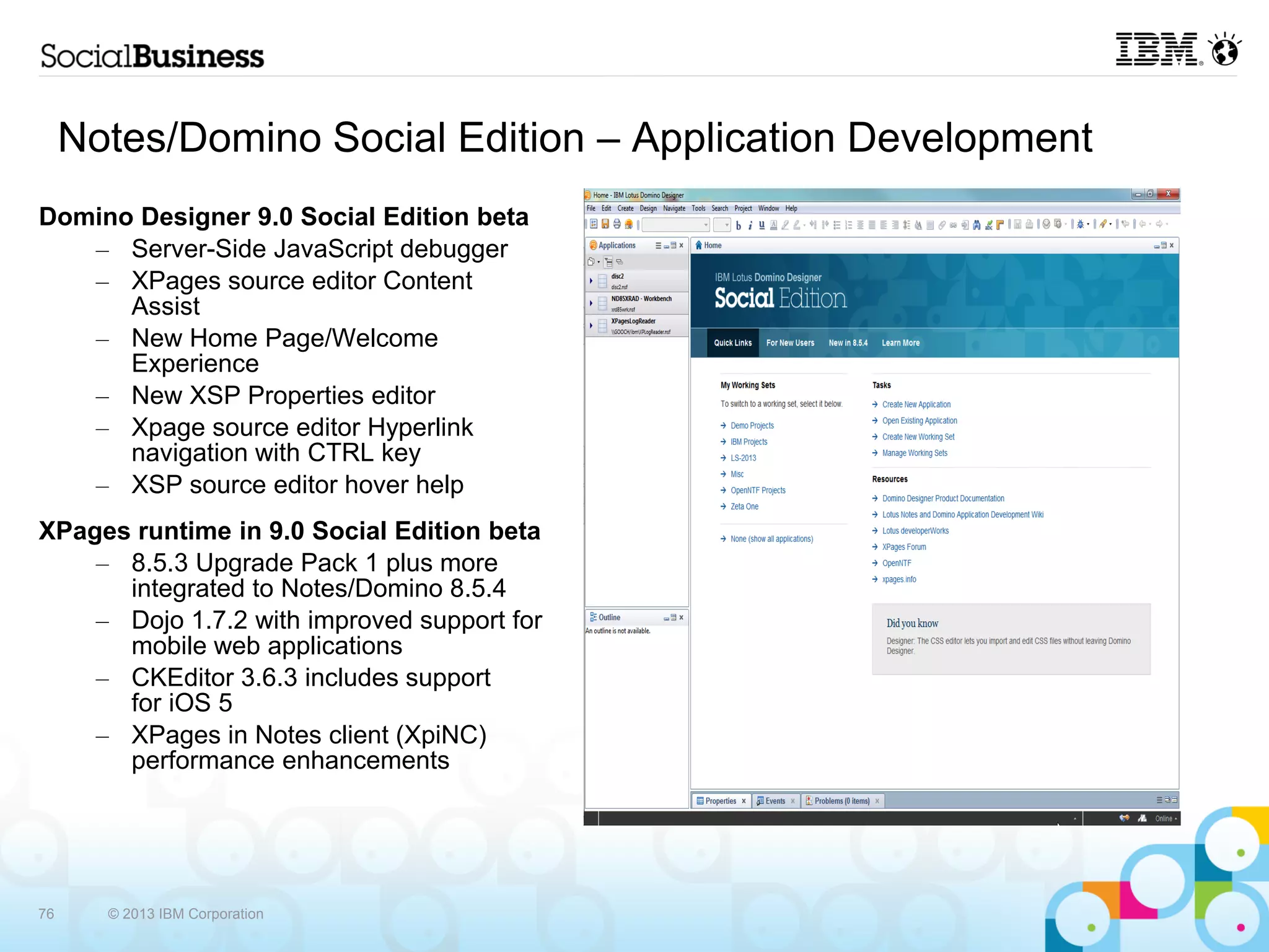Screen dimensions: 1269x952
Task: Click the numbered list icon
Action: coord(849,225)
